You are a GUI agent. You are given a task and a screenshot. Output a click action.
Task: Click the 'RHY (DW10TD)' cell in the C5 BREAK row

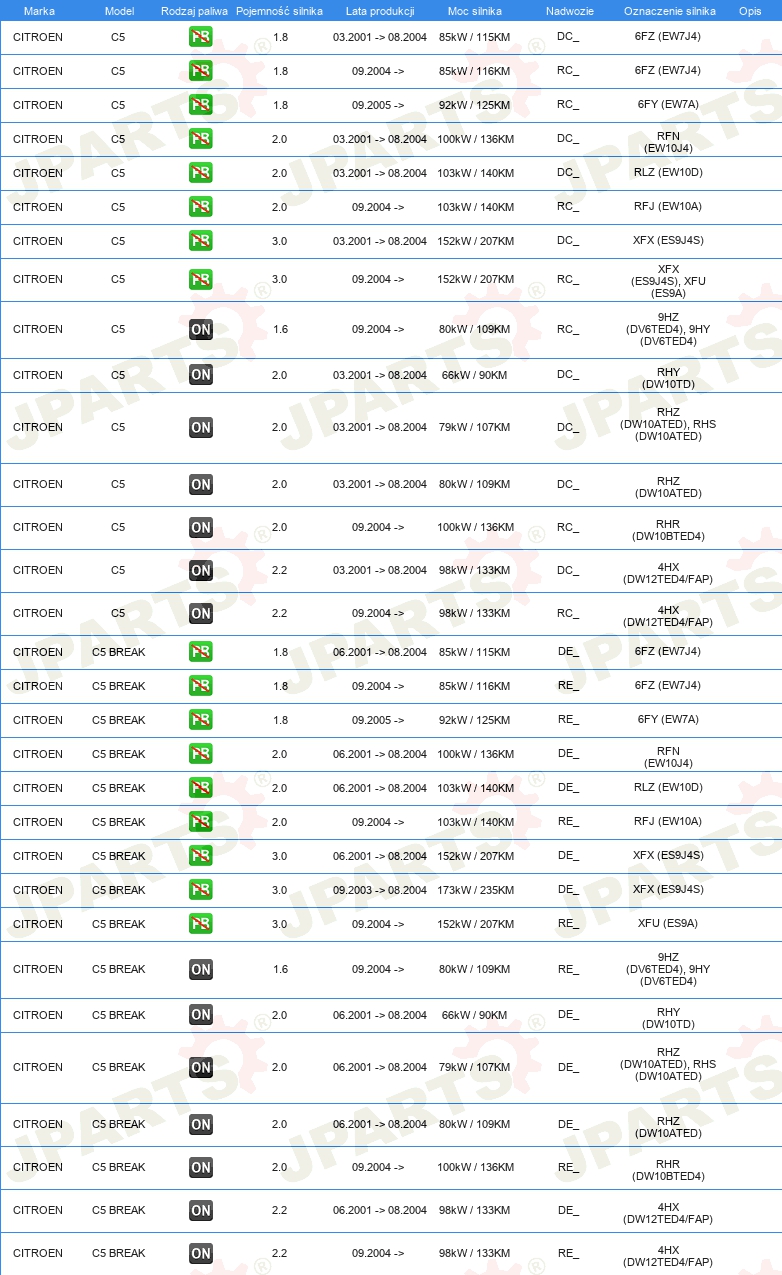668,1018
